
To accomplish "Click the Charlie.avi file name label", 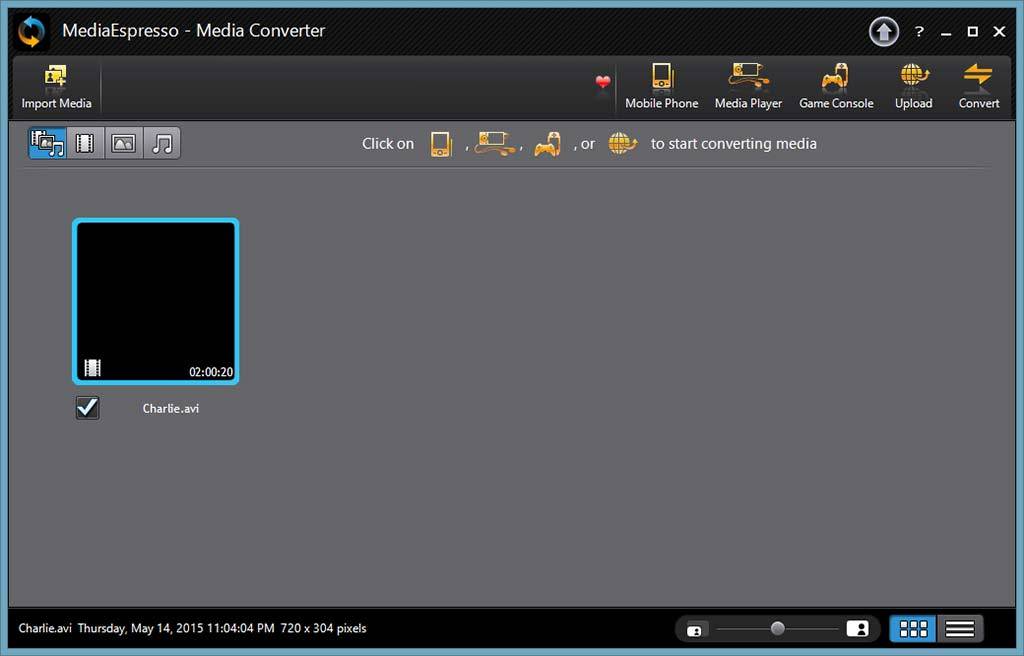I will 170,408.
